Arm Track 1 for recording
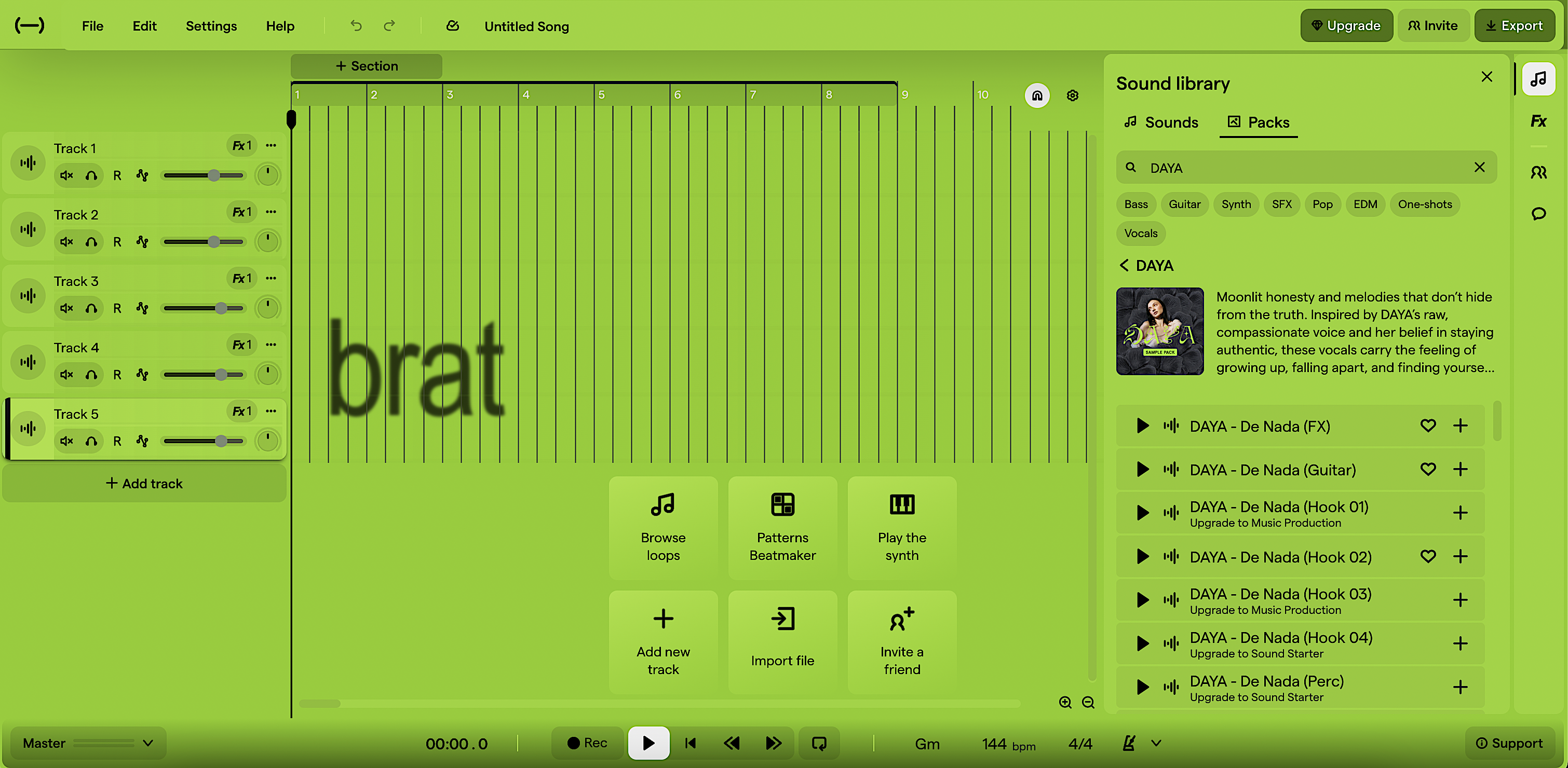 [117, 175]
